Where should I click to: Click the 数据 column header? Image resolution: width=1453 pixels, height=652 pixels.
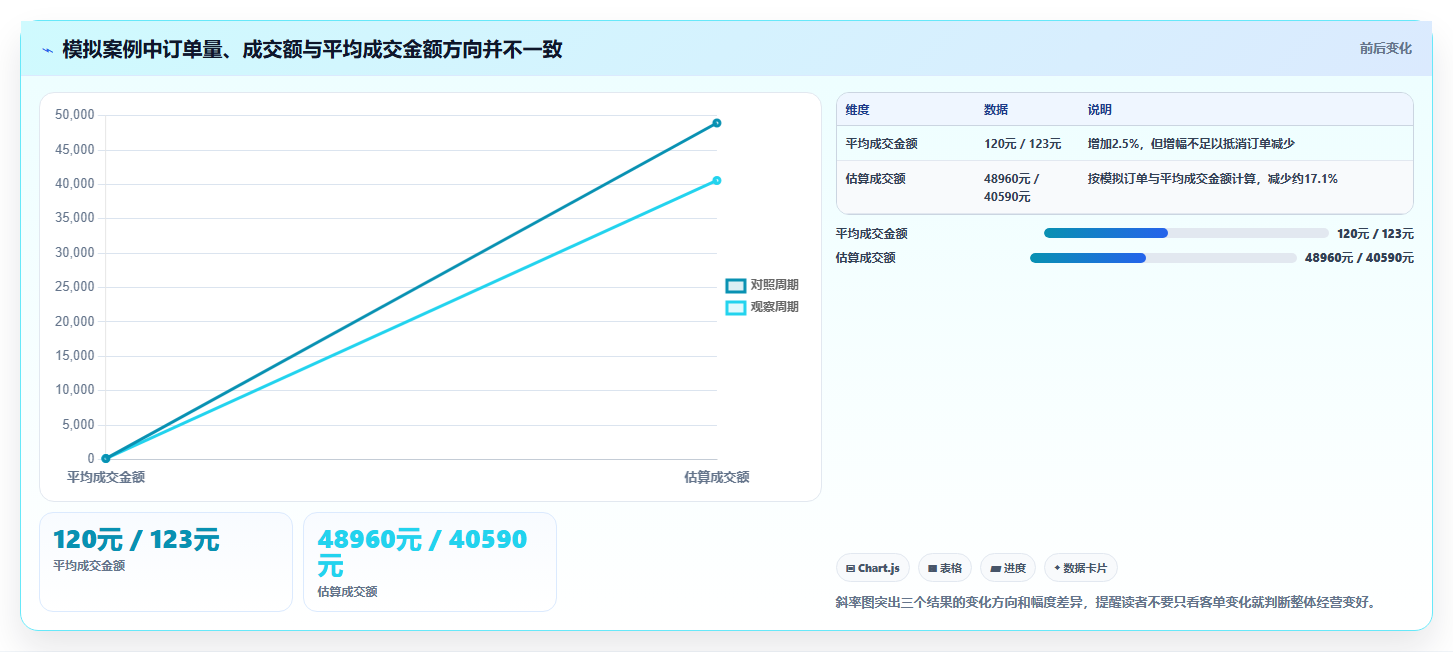(x=996, y=110)
